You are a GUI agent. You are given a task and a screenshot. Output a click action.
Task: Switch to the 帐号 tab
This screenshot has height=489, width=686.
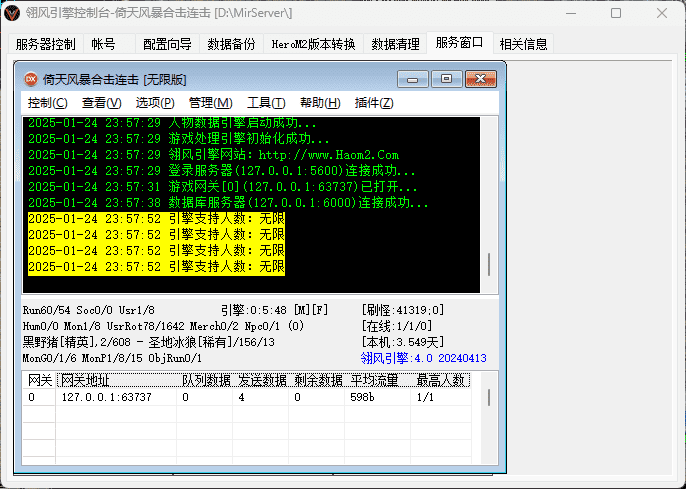[109, 44]
